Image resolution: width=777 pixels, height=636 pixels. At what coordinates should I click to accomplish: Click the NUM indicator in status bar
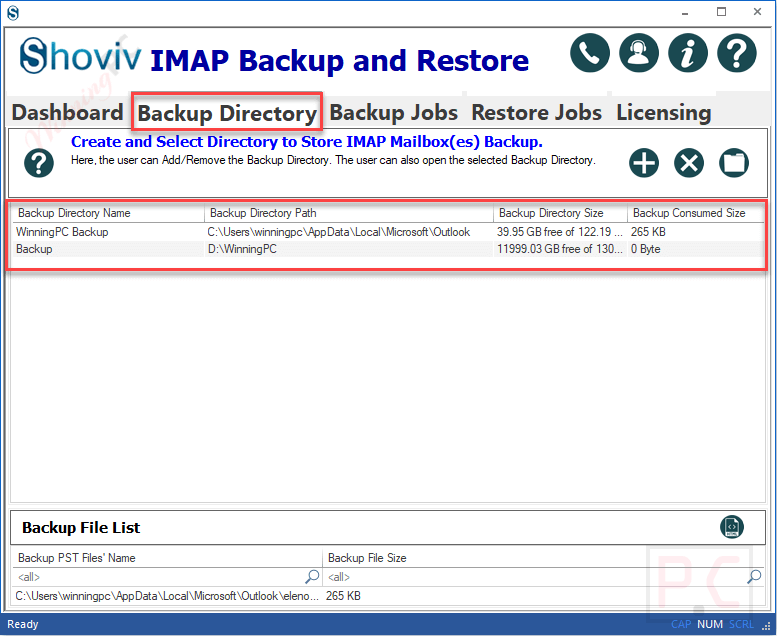(710, 624)
